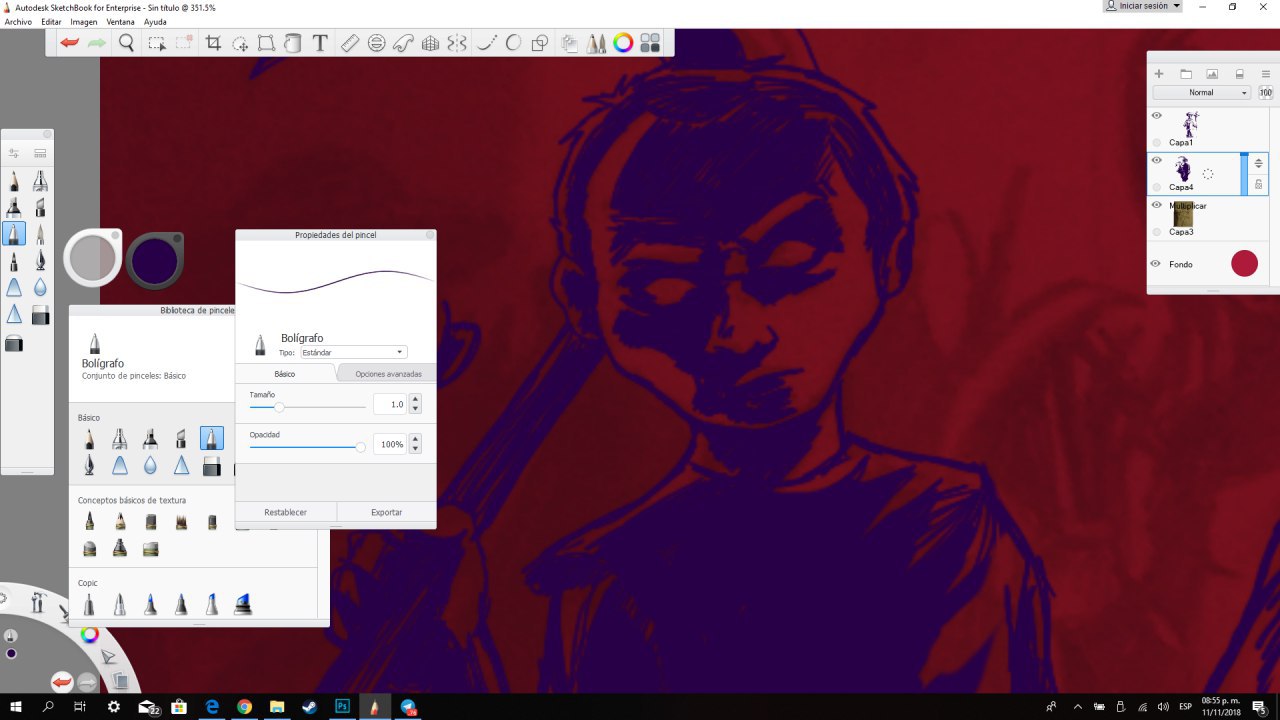
Task: Open the Draw Styles shapes tool
Action: point(540,43)
